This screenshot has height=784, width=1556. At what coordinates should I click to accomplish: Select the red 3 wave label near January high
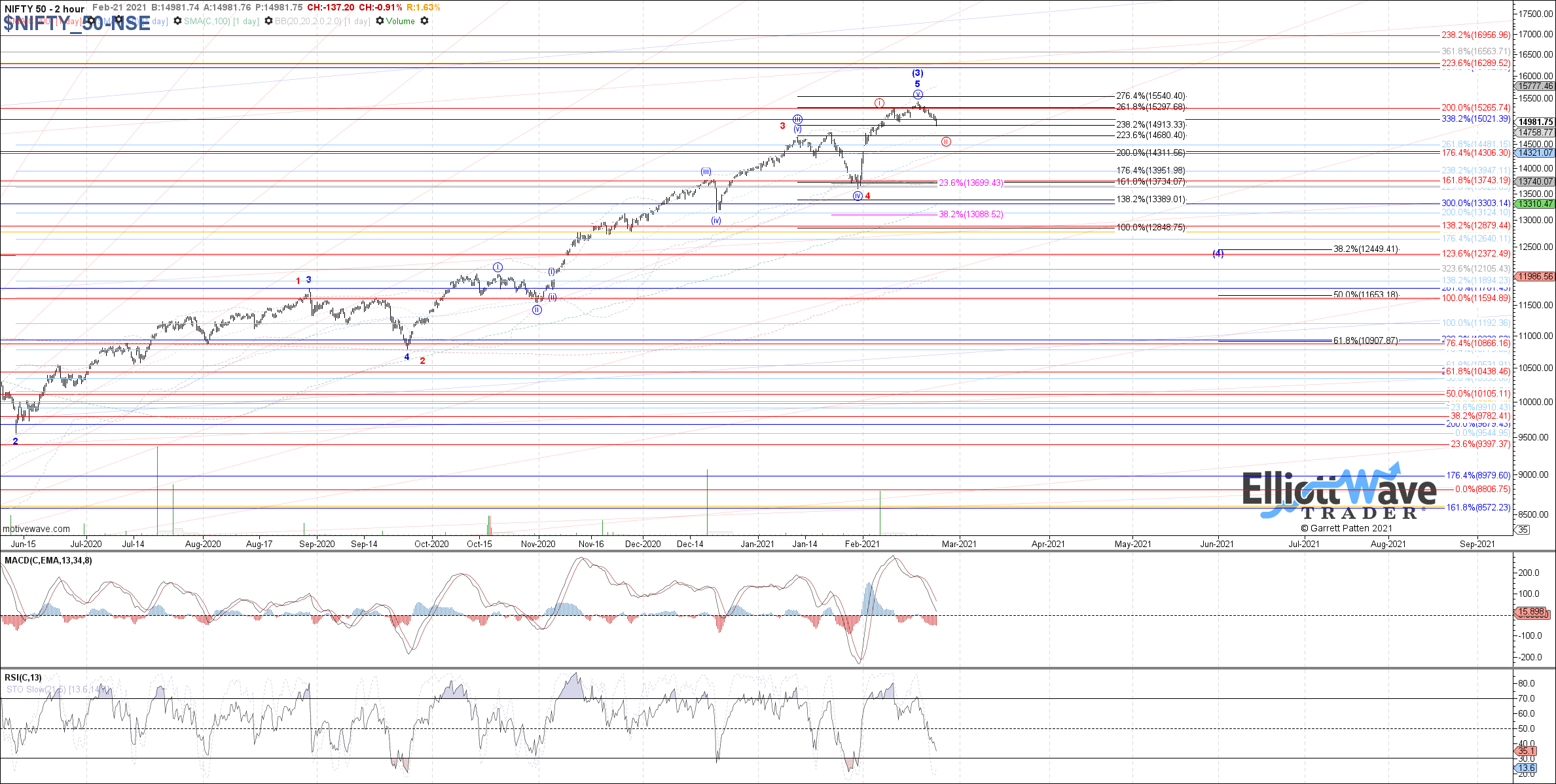point(782,126)
